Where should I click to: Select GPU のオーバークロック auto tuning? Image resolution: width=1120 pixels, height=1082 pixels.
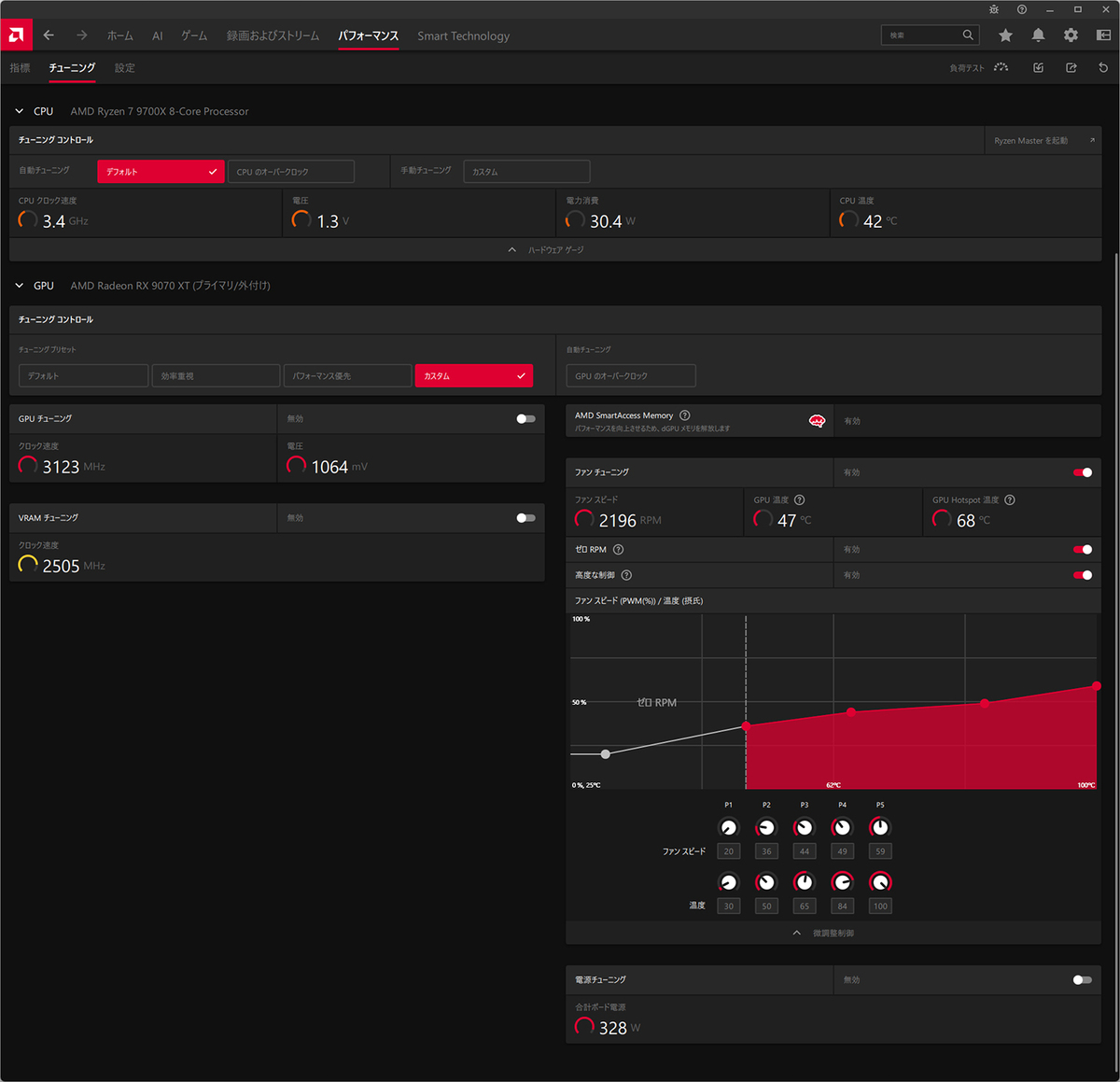631,375
